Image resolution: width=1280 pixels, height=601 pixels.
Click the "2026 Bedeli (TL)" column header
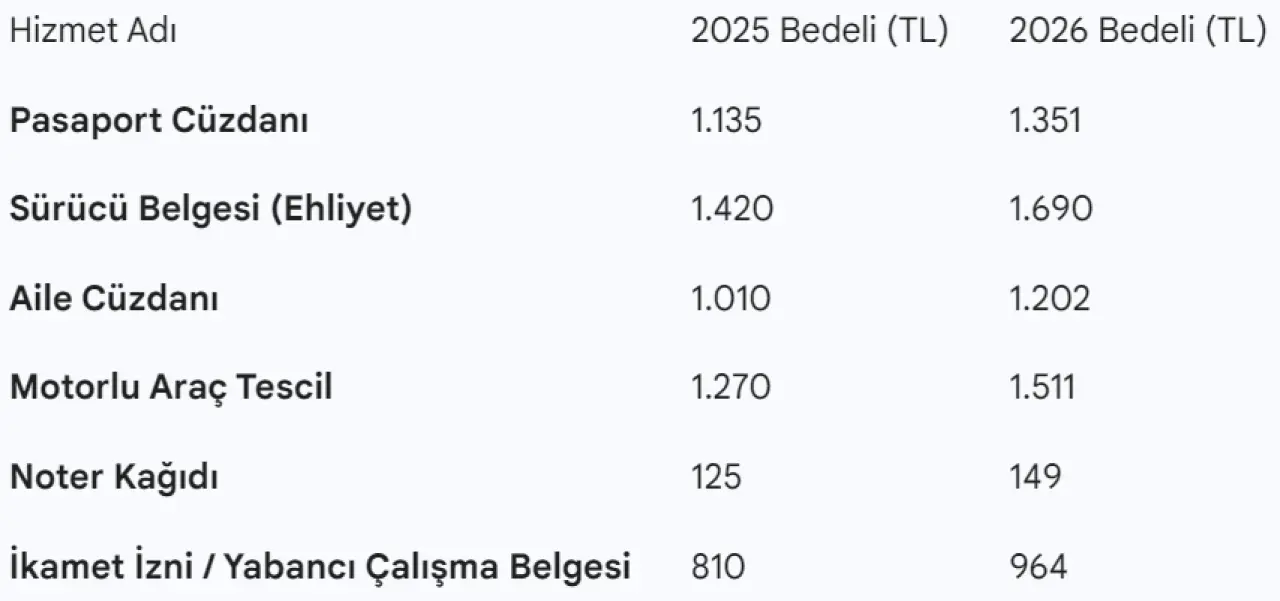pyautogui.click(x=1137, y=32)
